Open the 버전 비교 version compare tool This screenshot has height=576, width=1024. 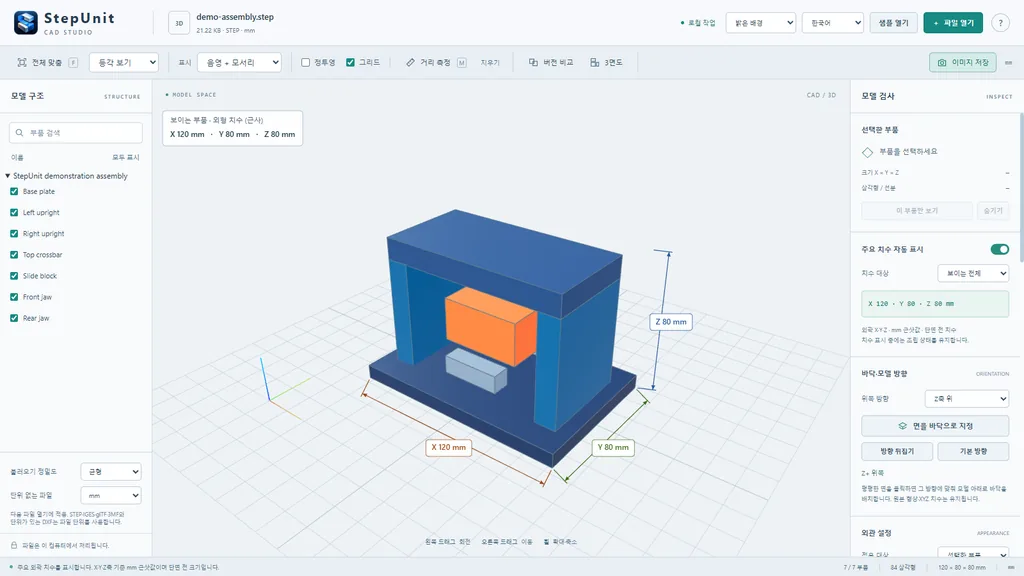click(x=551, y=63)
